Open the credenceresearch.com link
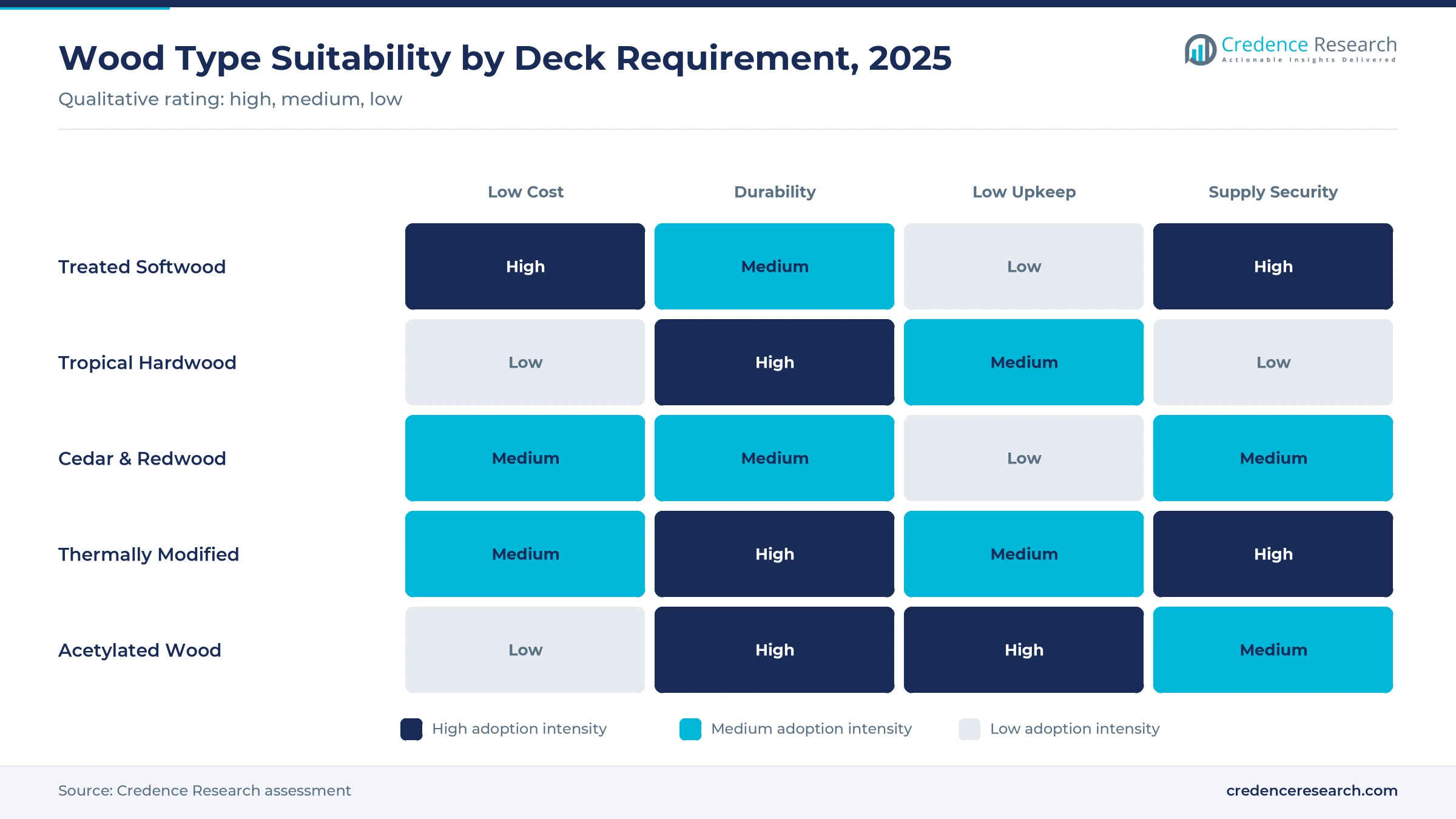The width and height of the screenshot is (1456, 819). 1312,790
